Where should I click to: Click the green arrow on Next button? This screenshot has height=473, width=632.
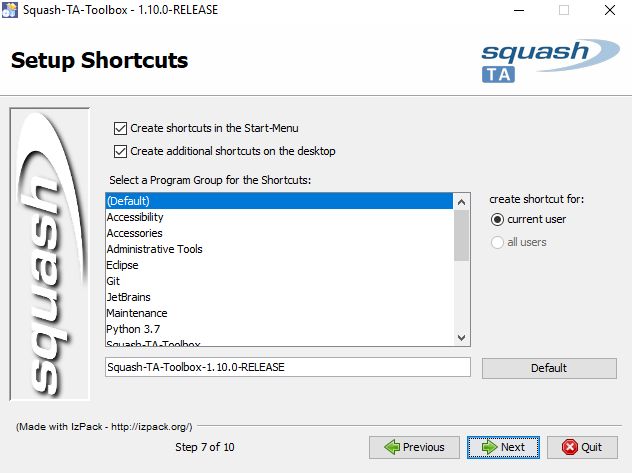(x=489, y=447)
